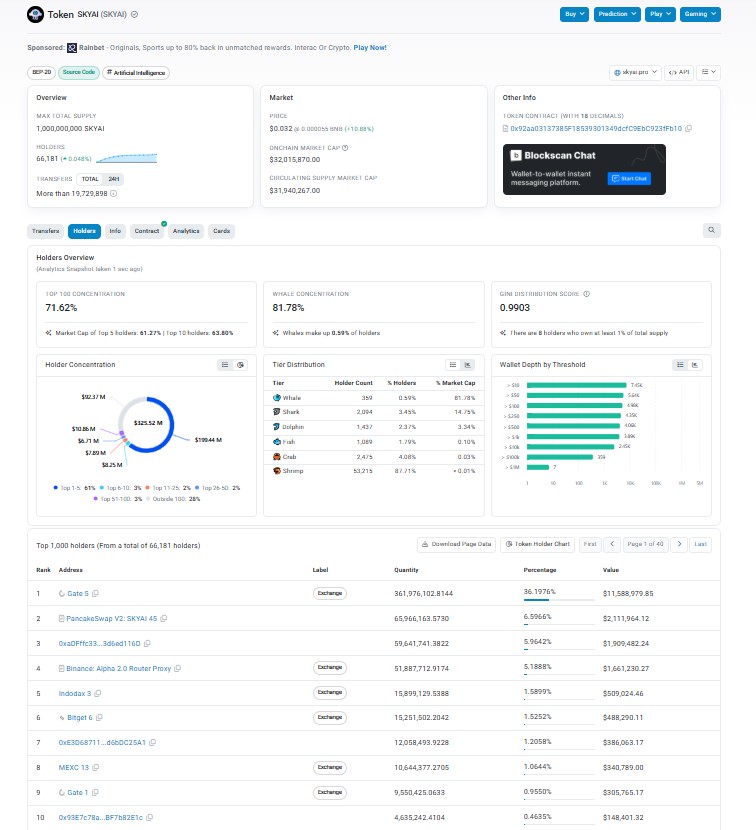Open the Gate 5 holder address
Screen dimensions: 756x830
coord(78,594)
